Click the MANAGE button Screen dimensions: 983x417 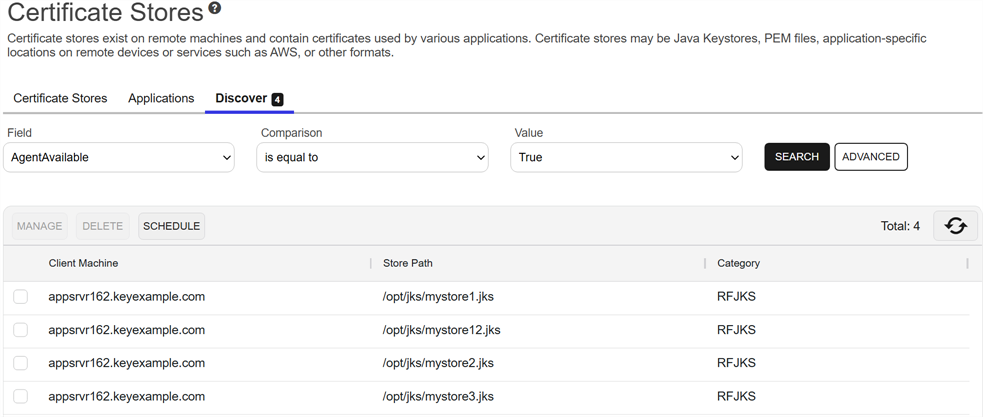pyautogui.click(x=40, y=226)
